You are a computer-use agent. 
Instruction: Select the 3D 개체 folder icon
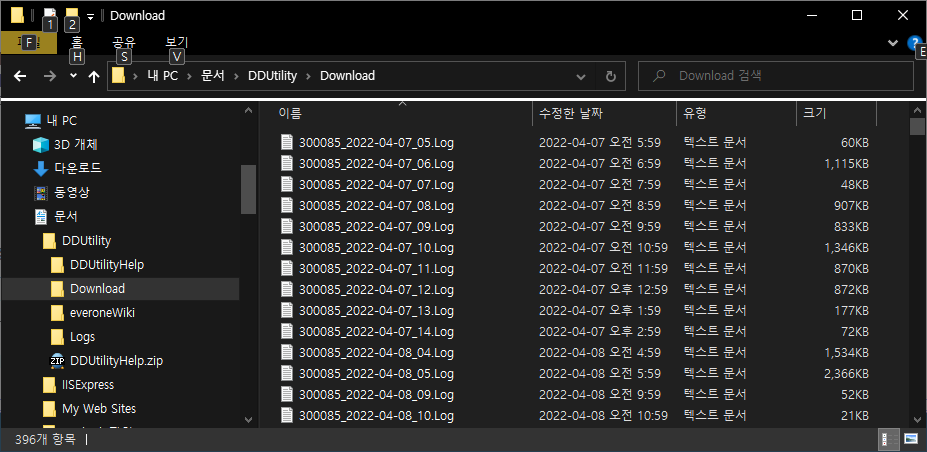click(x=41, y=144)
